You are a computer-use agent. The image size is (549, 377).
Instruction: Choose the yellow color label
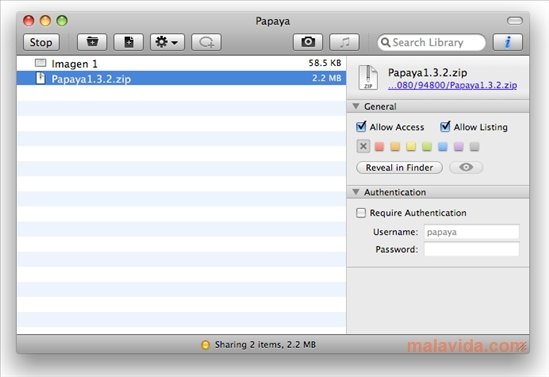tap(411, 147)
